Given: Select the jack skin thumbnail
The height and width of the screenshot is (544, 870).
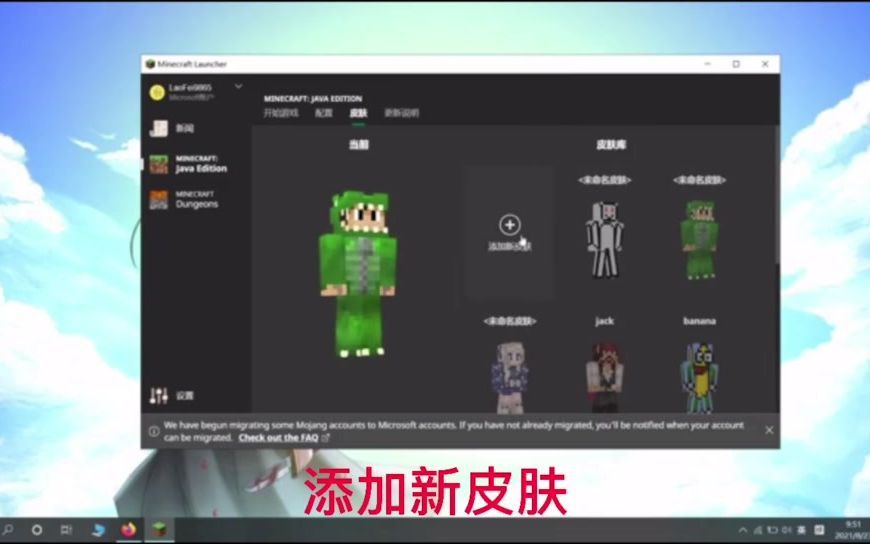Looking at the screenshot, I should point(604,377).
